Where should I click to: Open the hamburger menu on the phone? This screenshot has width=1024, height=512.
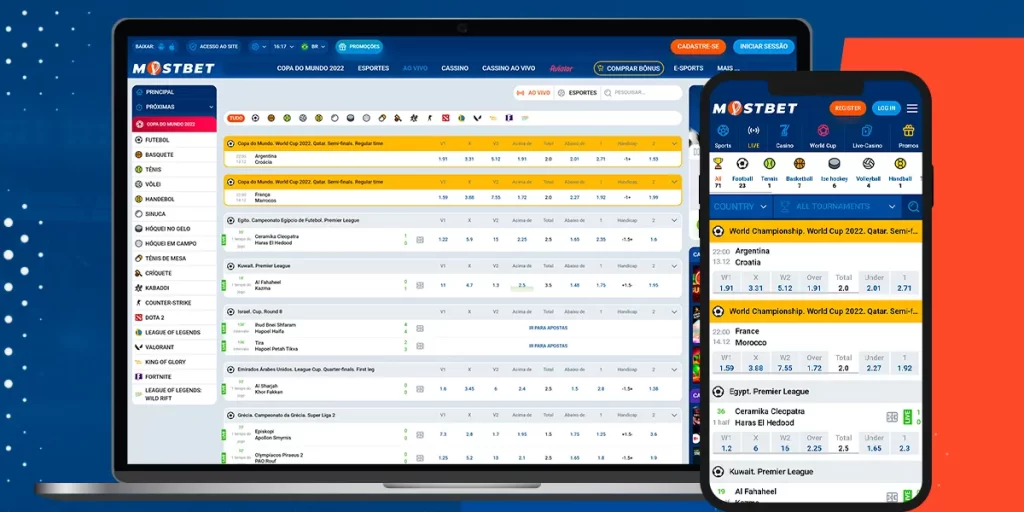pos(912,108)
